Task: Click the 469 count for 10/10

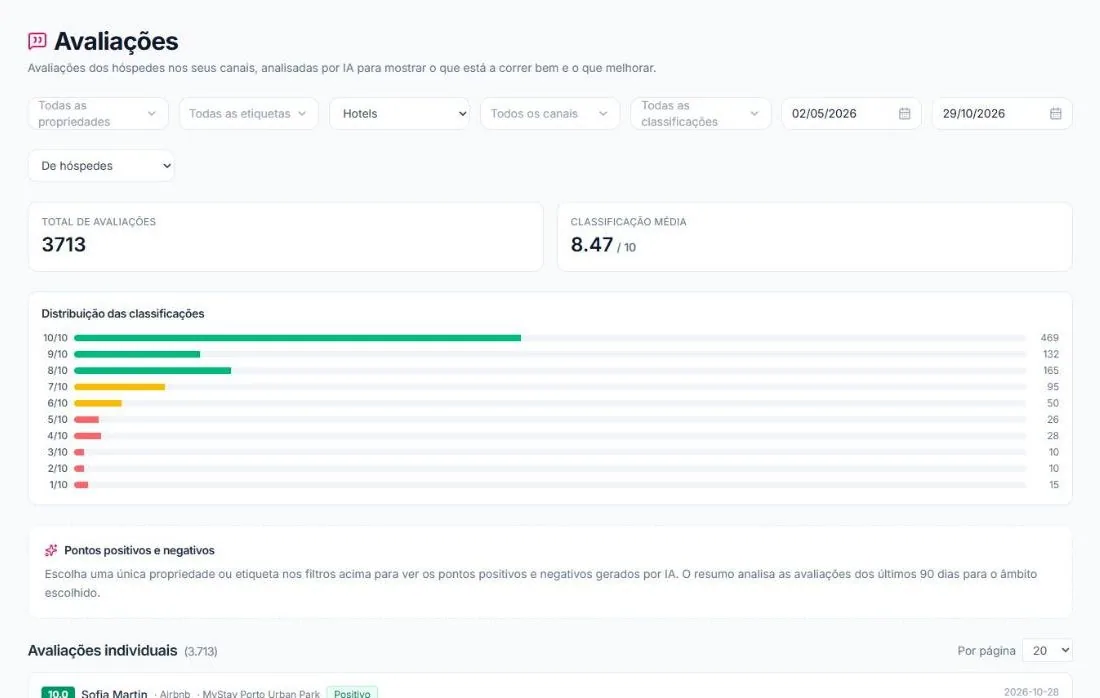Action: [1049, 338]
